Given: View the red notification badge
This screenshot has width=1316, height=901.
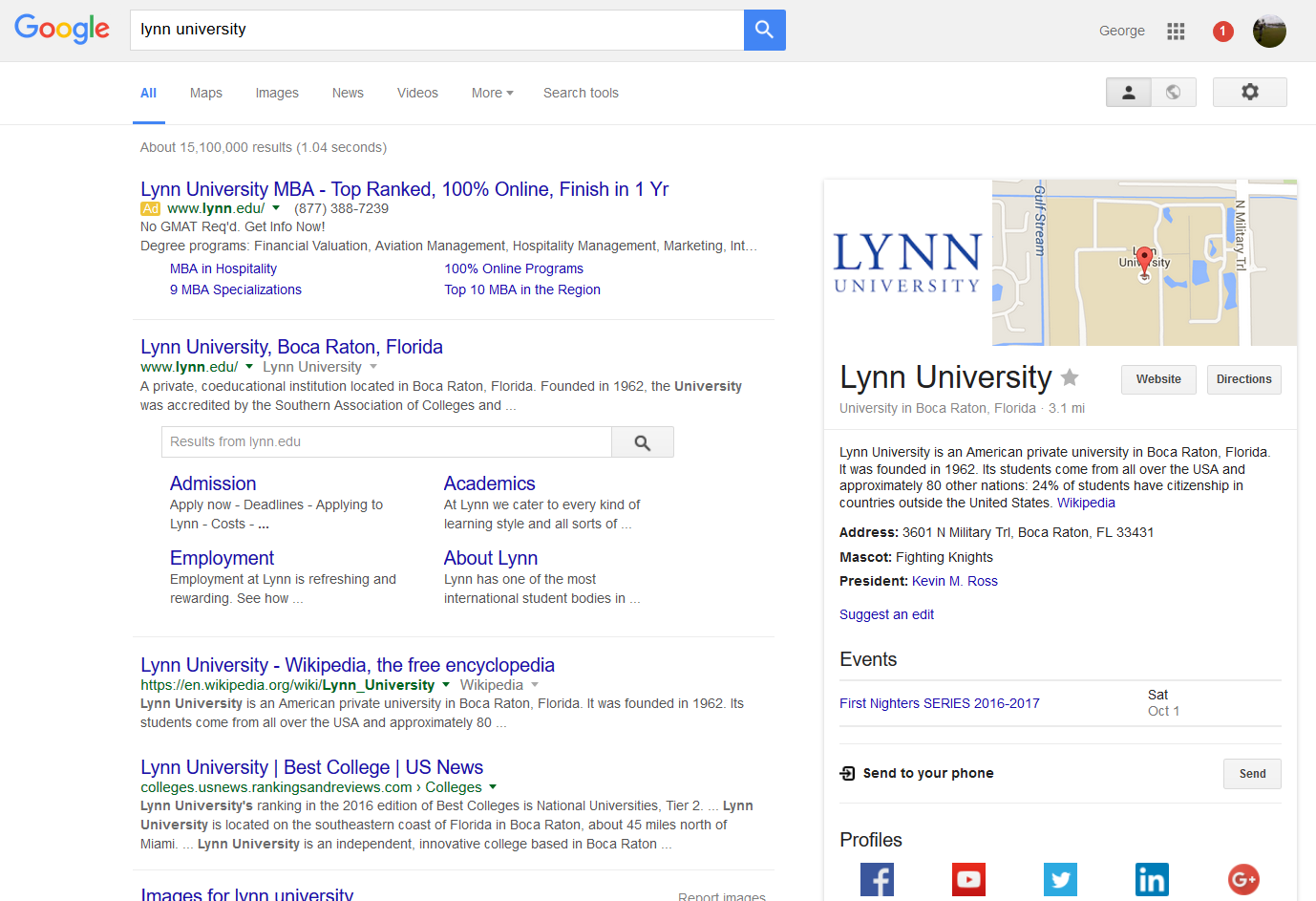Looking at the screenshot, I should point(1222,32).
